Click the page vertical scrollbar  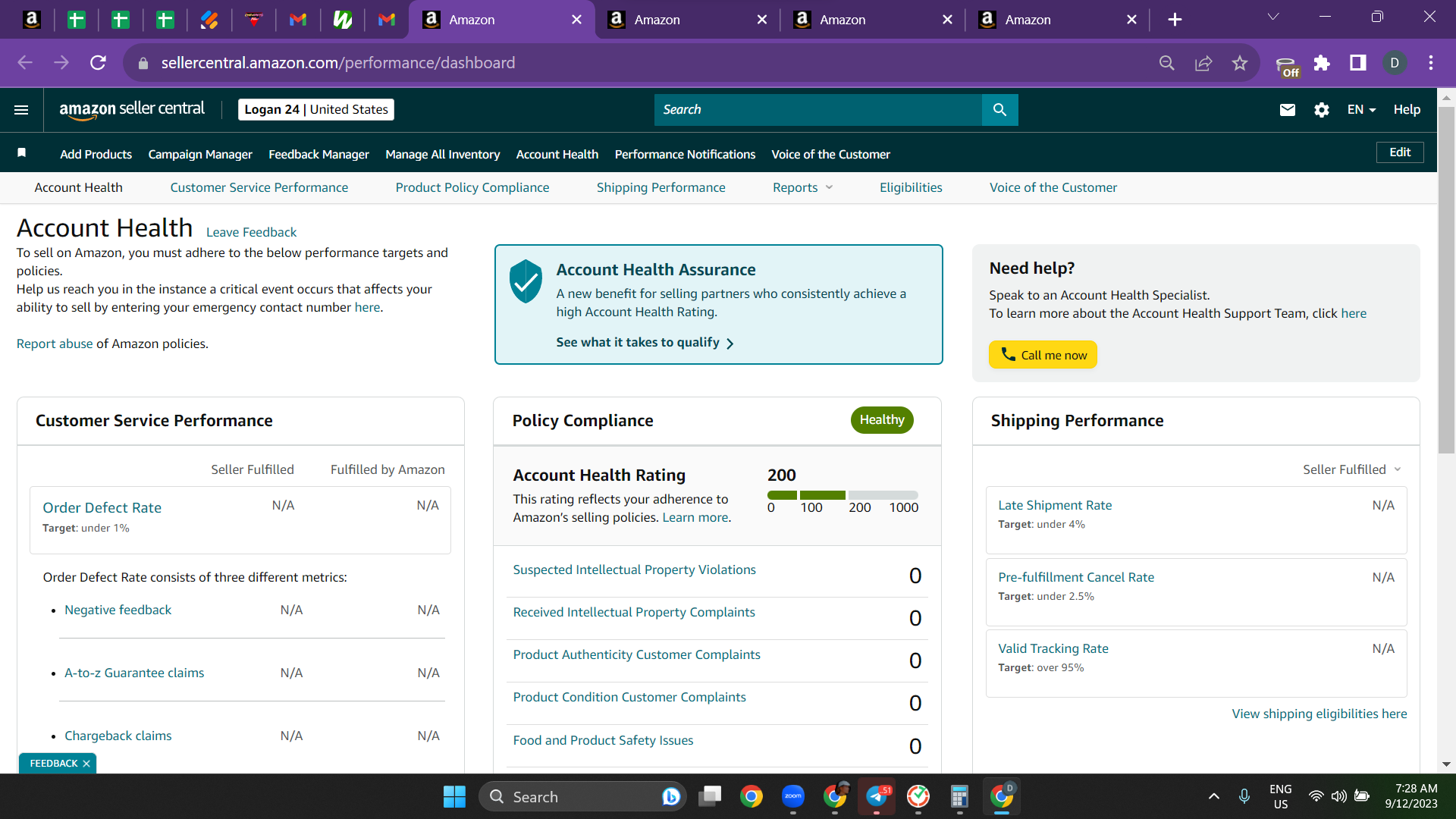pos(1446,281)
